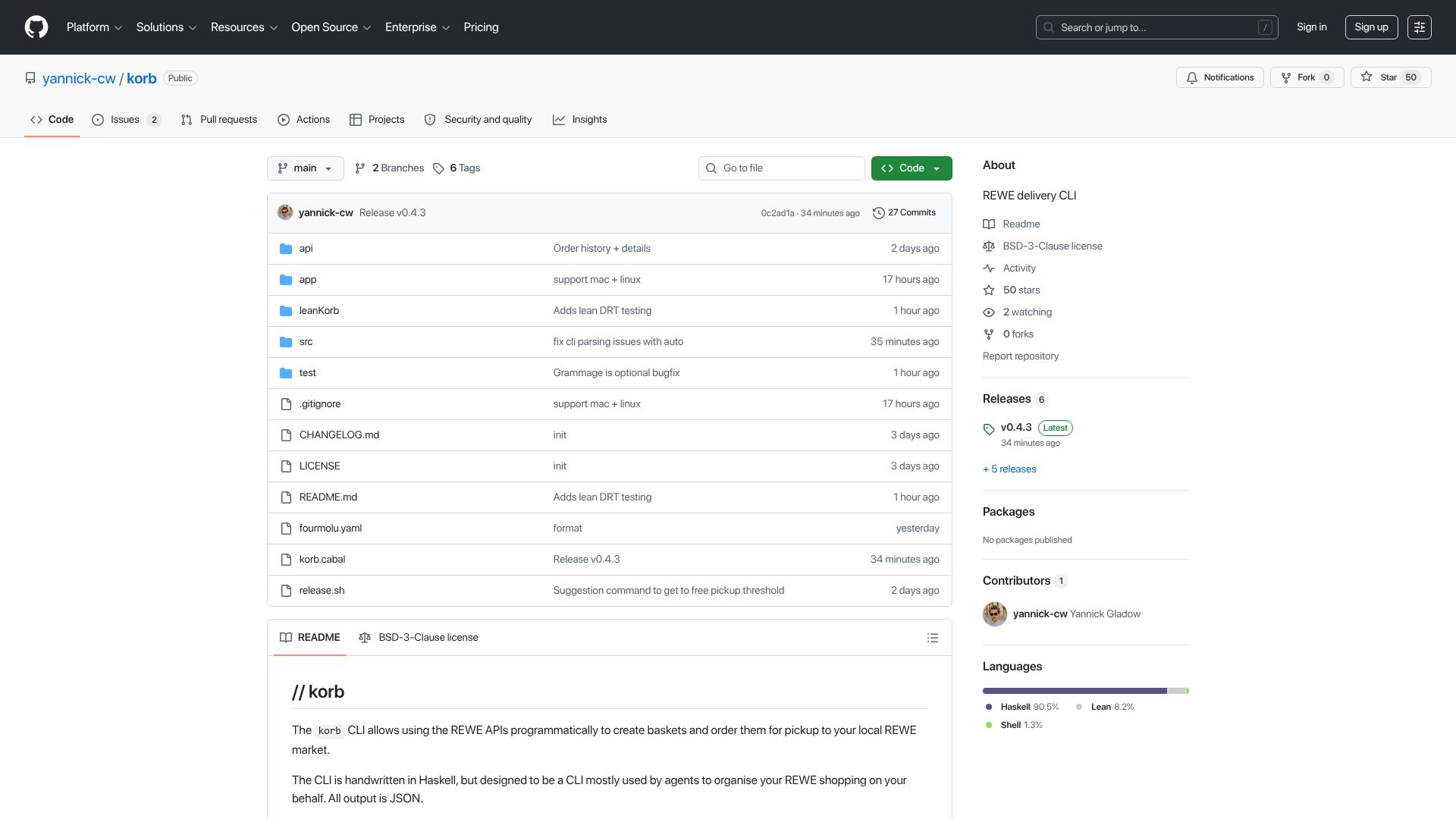Focus the Go to file field

pos(782,168)
